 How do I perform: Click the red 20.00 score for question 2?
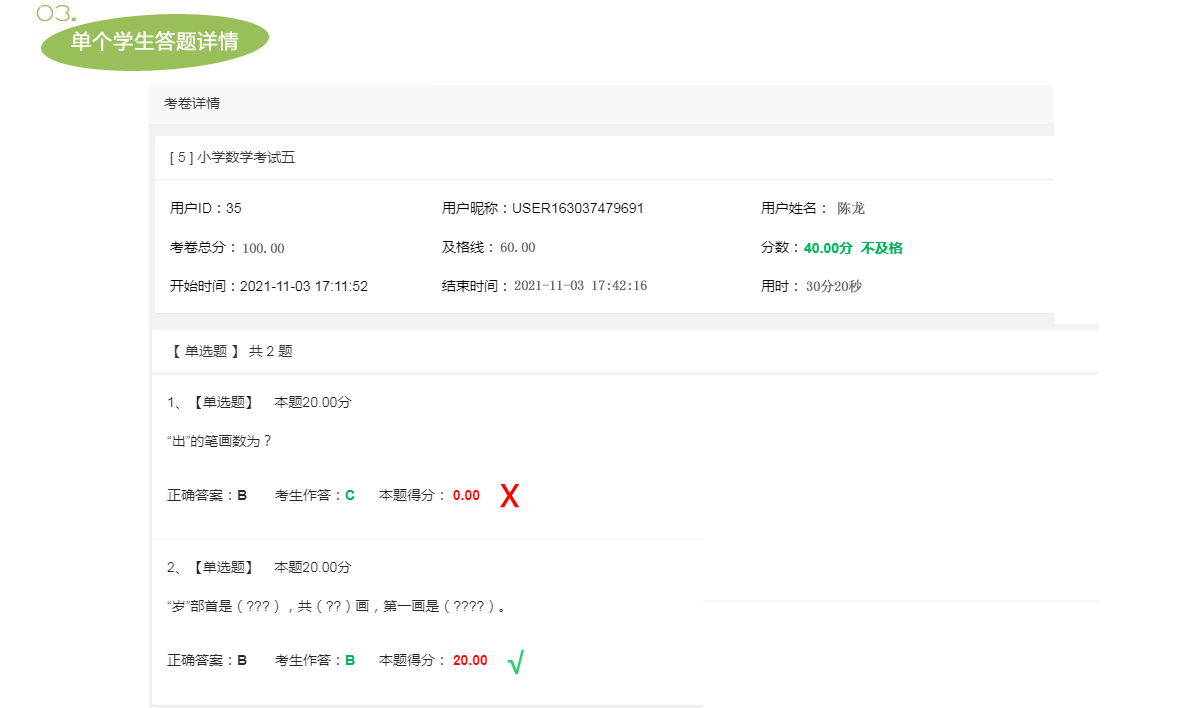click(470, 660)
